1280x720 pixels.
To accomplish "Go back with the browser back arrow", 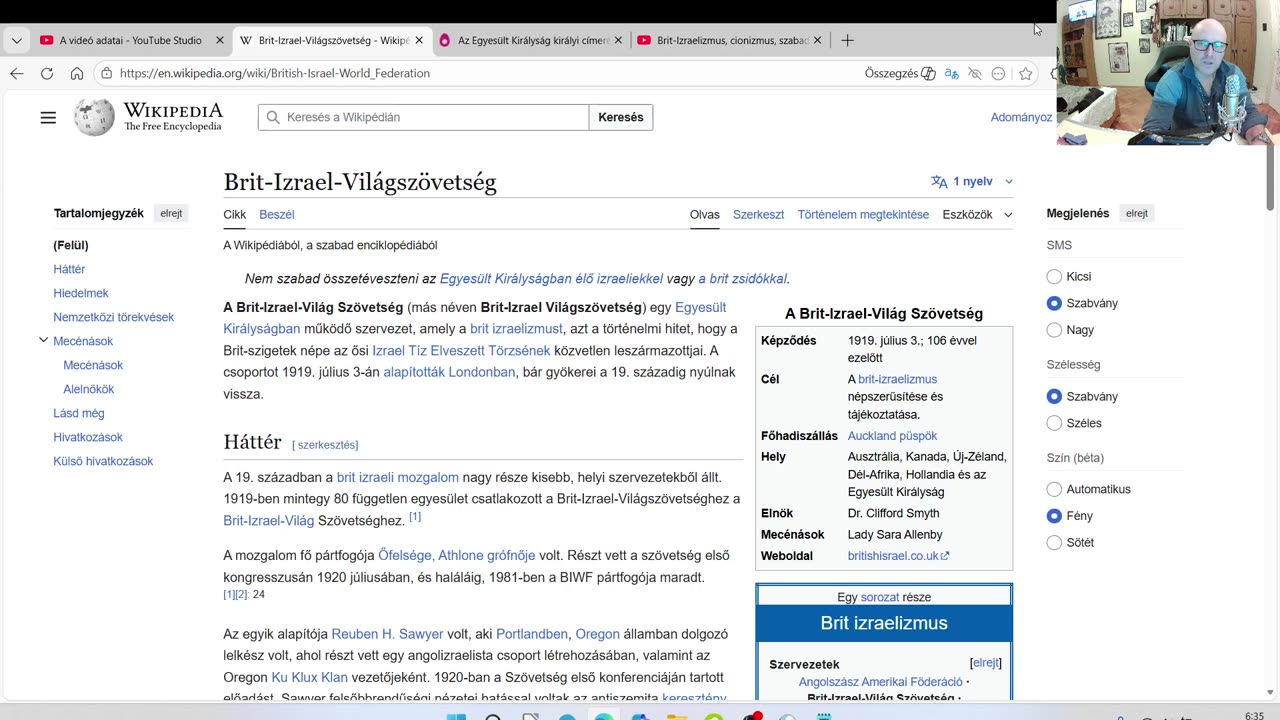I will coord(17,73).
